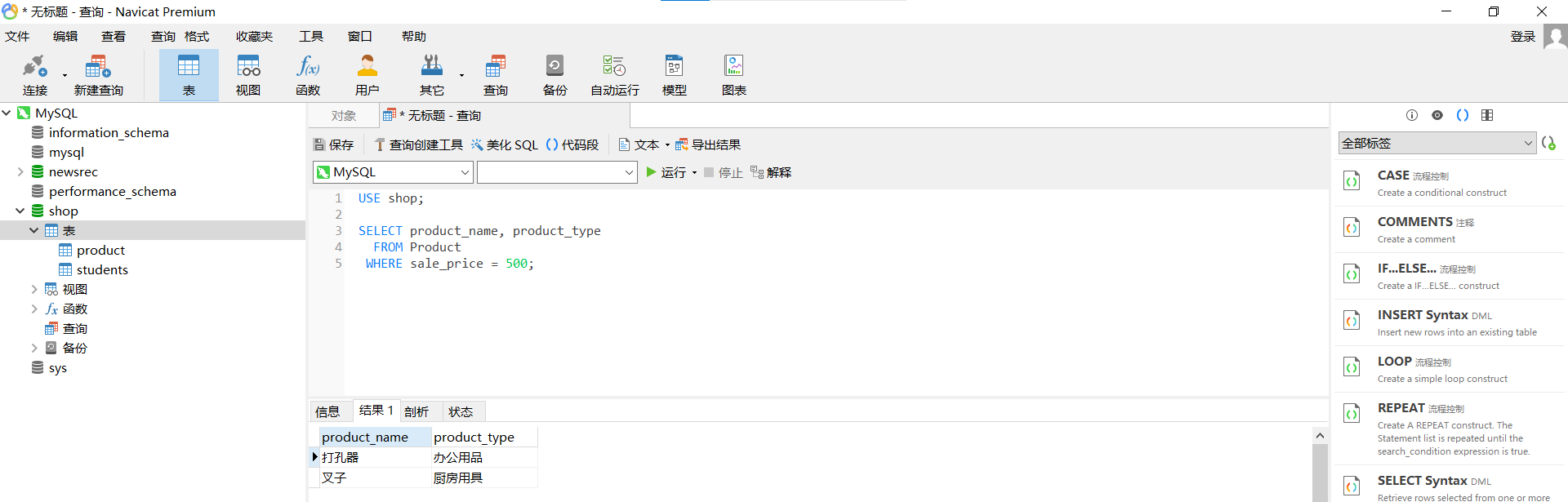Open the Charts (图表) toolbar icon

(x=734, y=74)
